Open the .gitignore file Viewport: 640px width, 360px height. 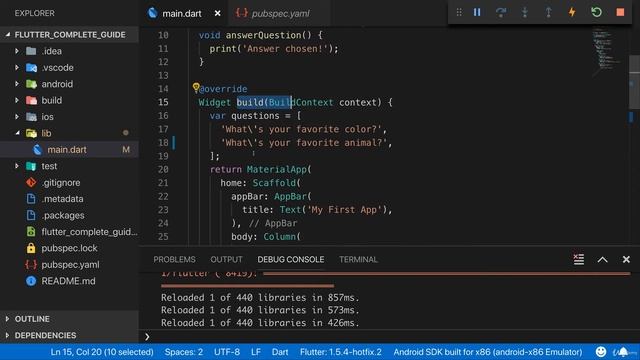[x=61, y=182]
